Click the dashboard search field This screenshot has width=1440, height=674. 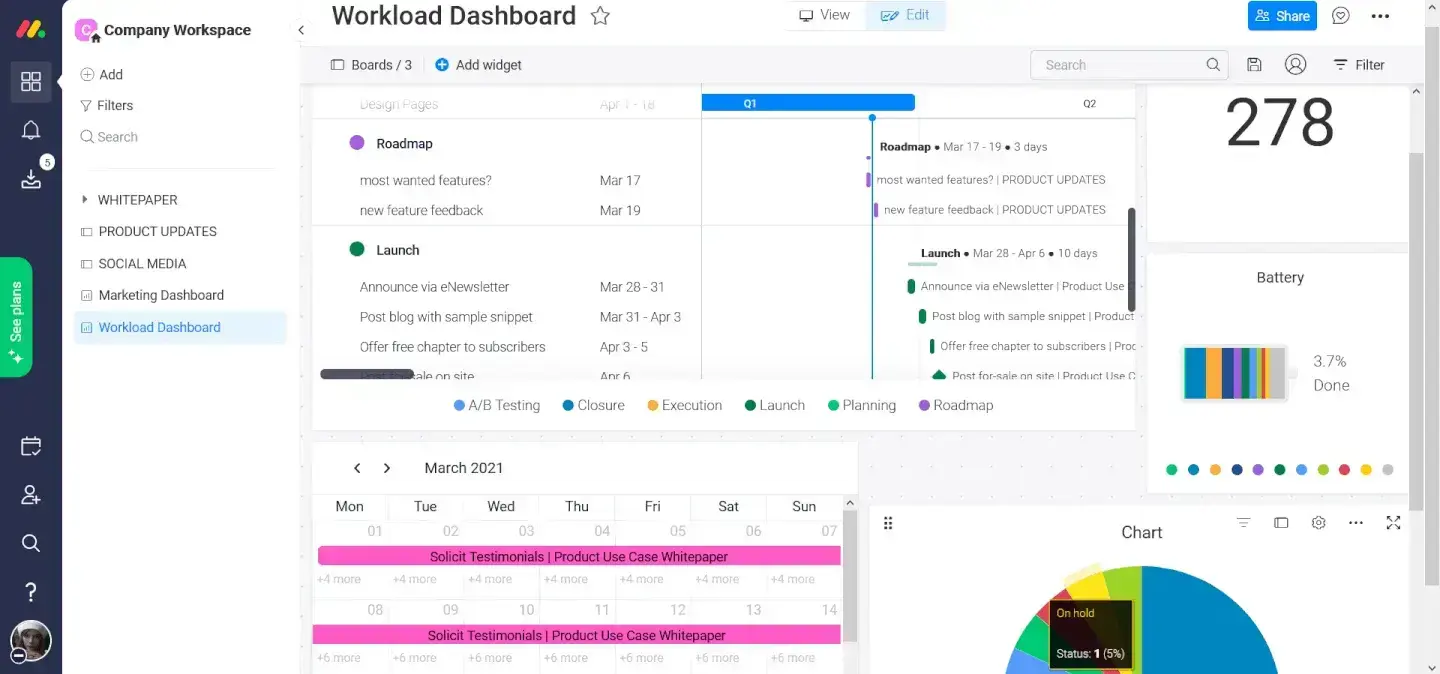click(1120, 65)
